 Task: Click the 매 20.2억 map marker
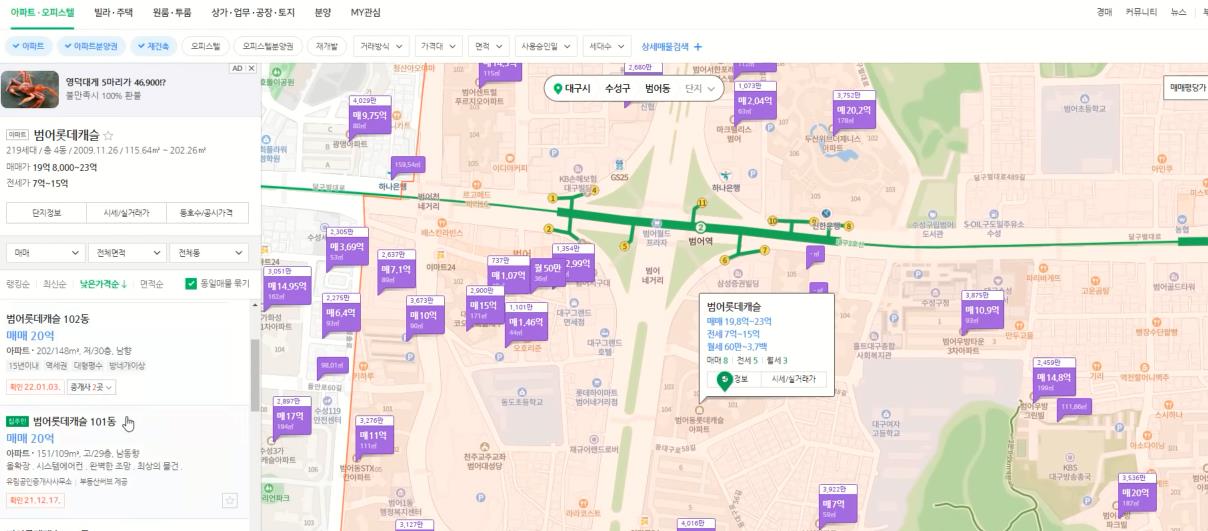click(855, 111)
